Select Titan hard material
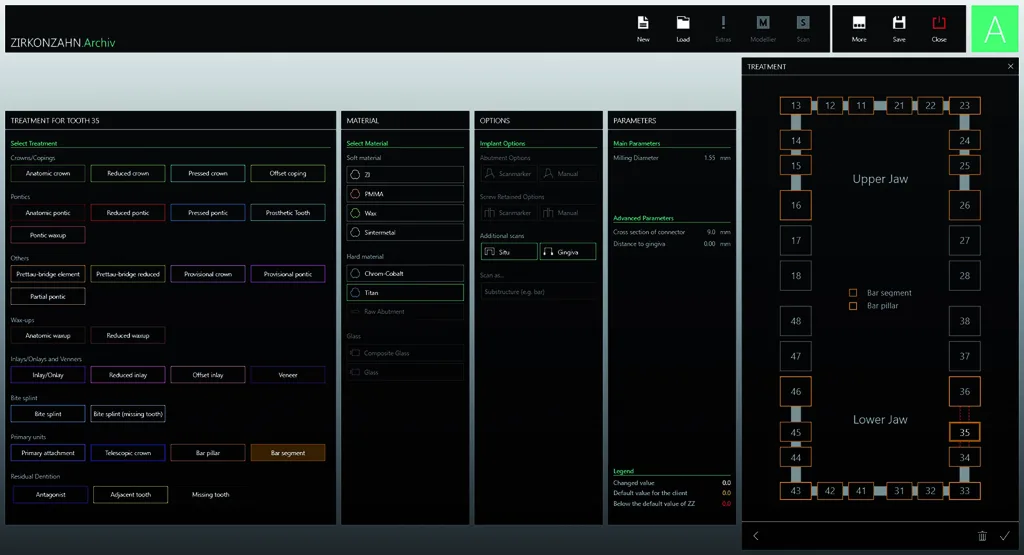 click(405, 293)
